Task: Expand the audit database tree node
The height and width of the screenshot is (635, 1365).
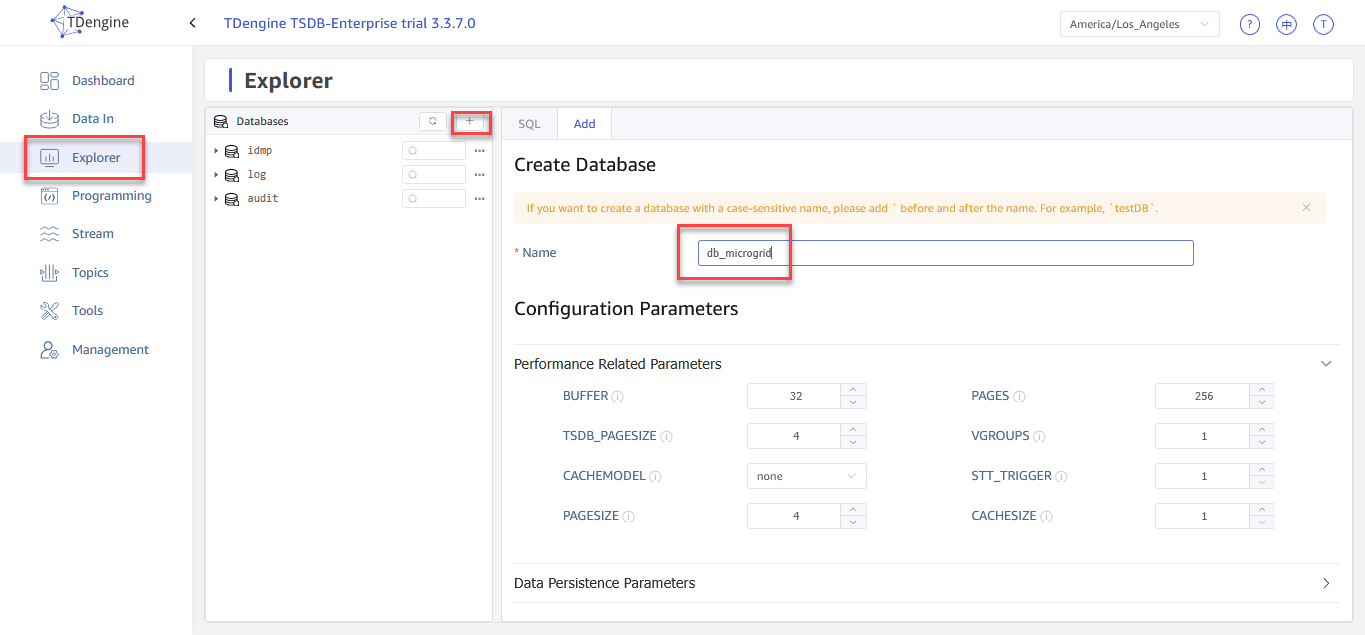Action: tap(217, 199)
